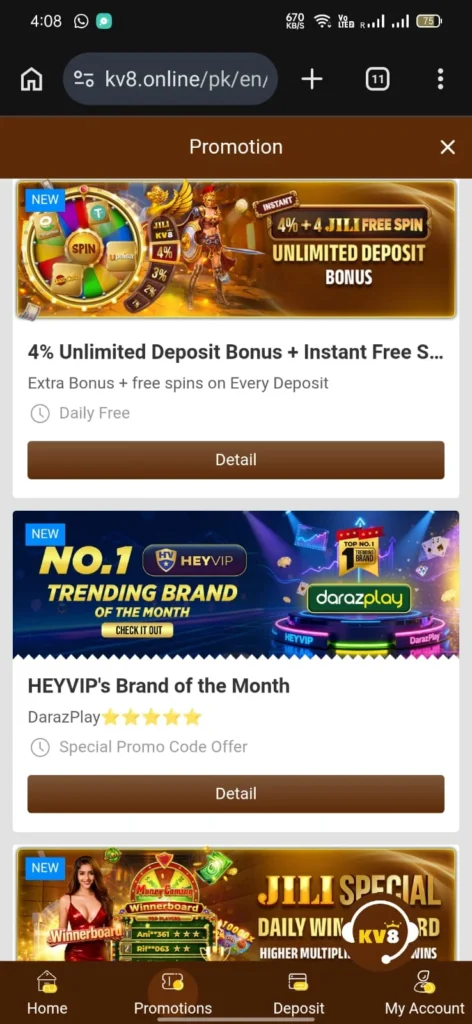Open the My Account tab

pos(424,993)
